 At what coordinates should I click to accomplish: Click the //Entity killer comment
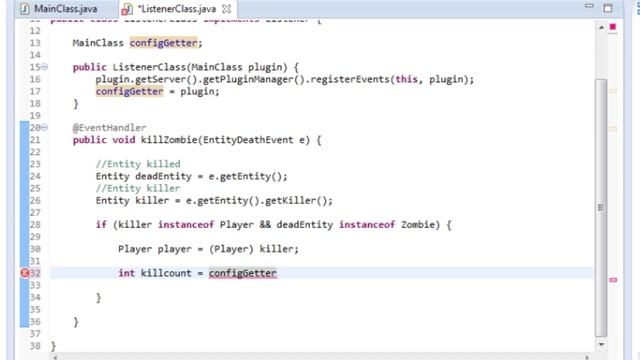(138, 188)
